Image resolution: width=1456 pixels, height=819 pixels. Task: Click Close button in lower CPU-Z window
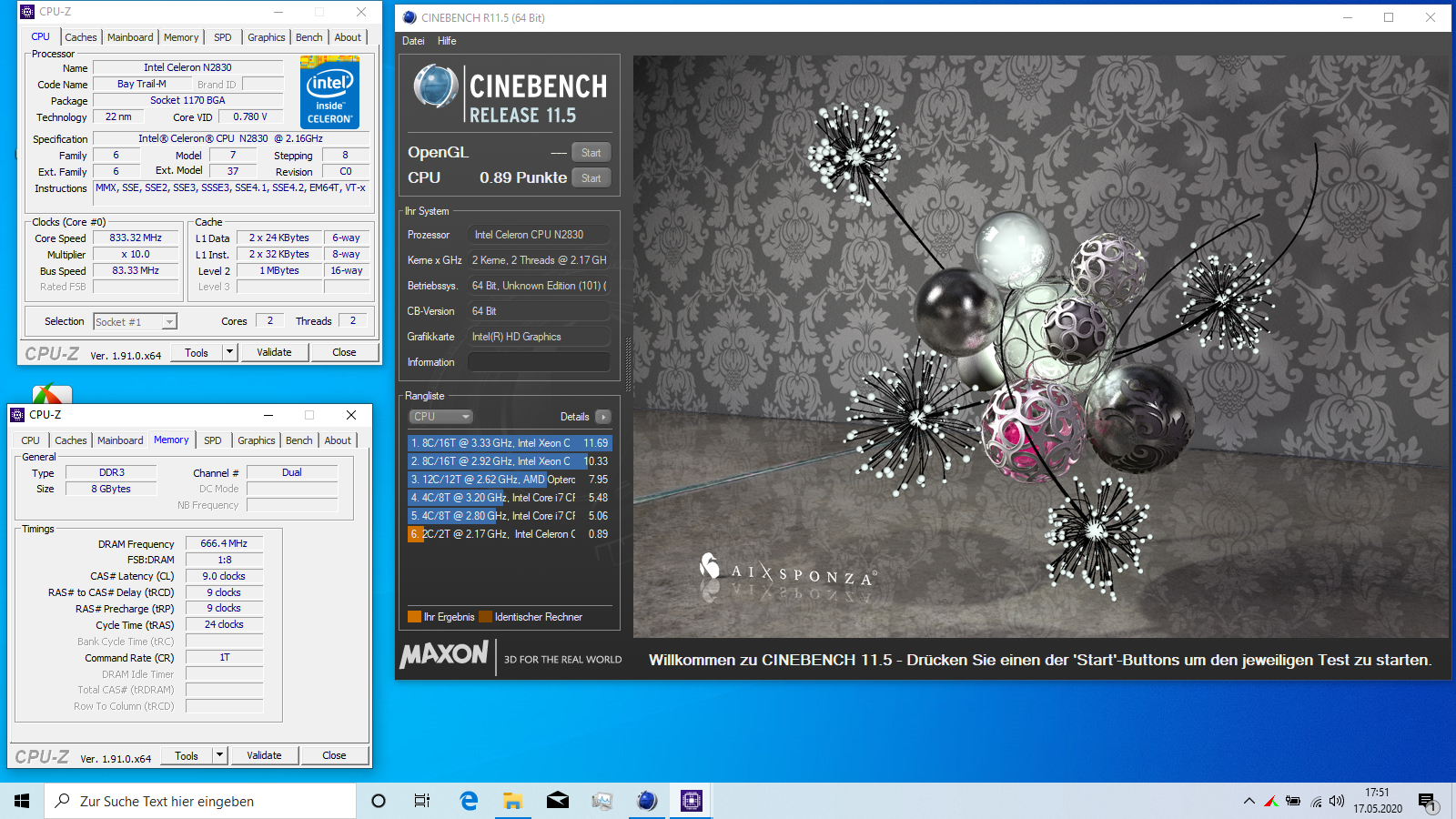tap(334, 755)
